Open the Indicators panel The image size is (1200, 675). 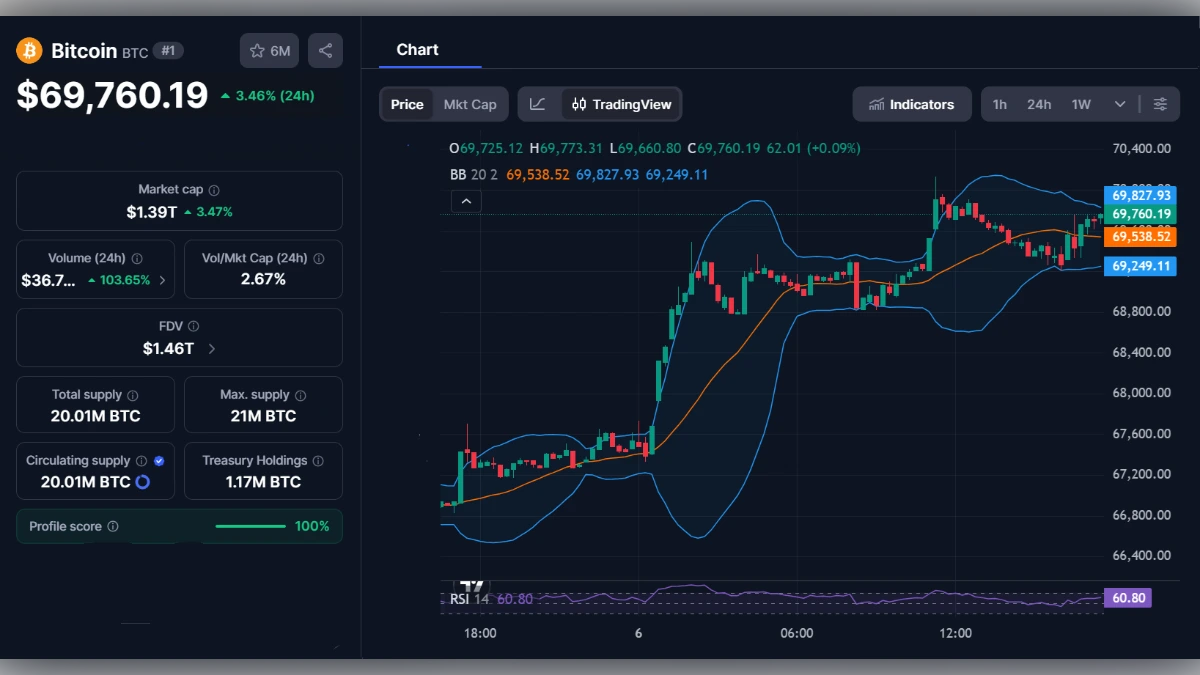pos(911,104)
